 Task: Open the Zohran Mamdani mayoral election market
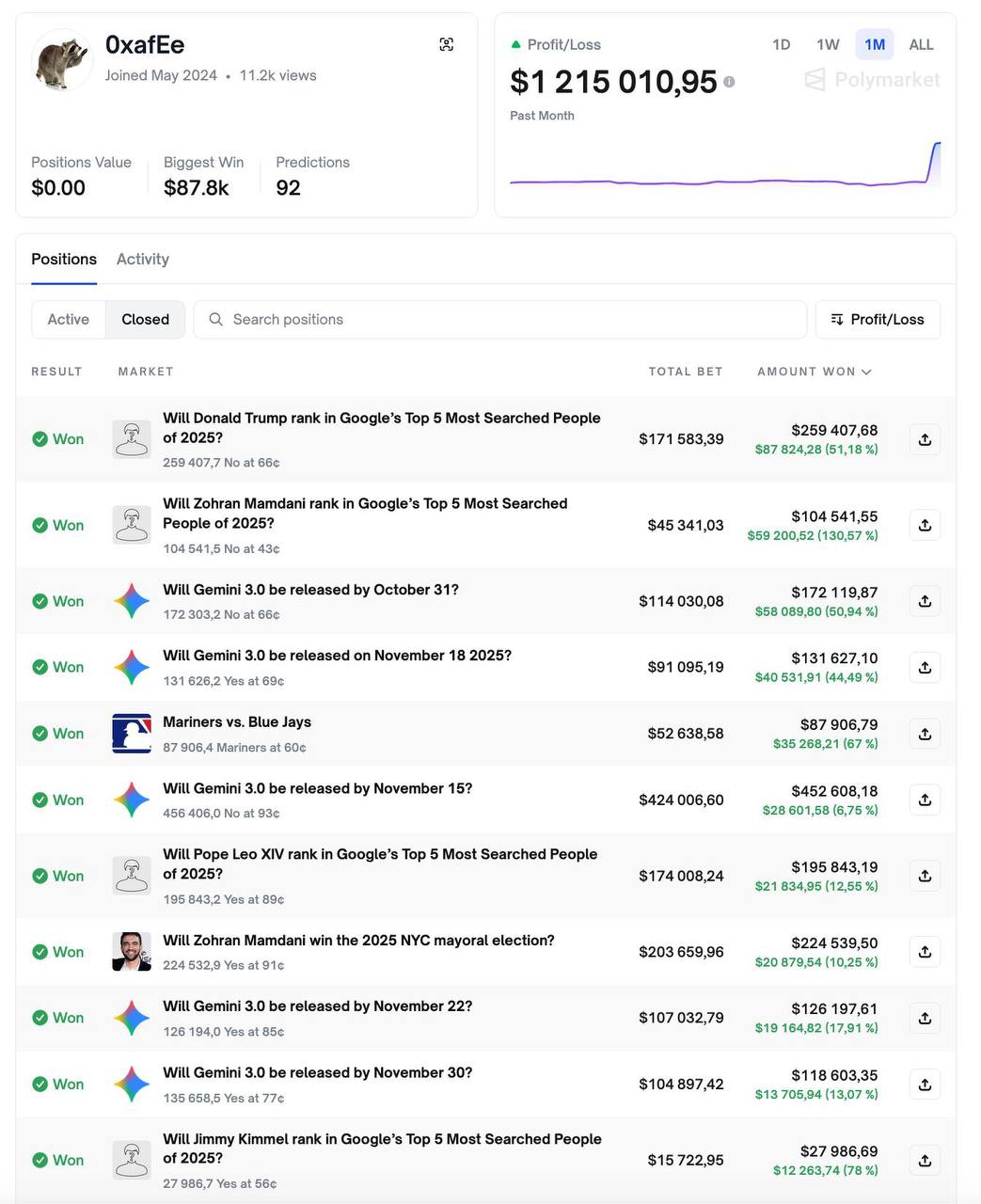click(x=359, y=940)
